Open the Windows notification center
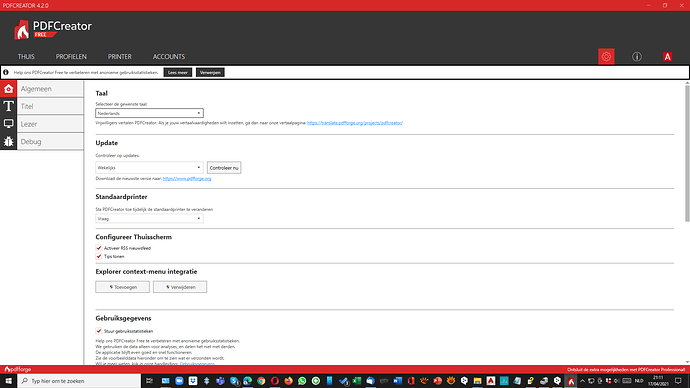The image size is (690, 388). click(x=679, y=381)
